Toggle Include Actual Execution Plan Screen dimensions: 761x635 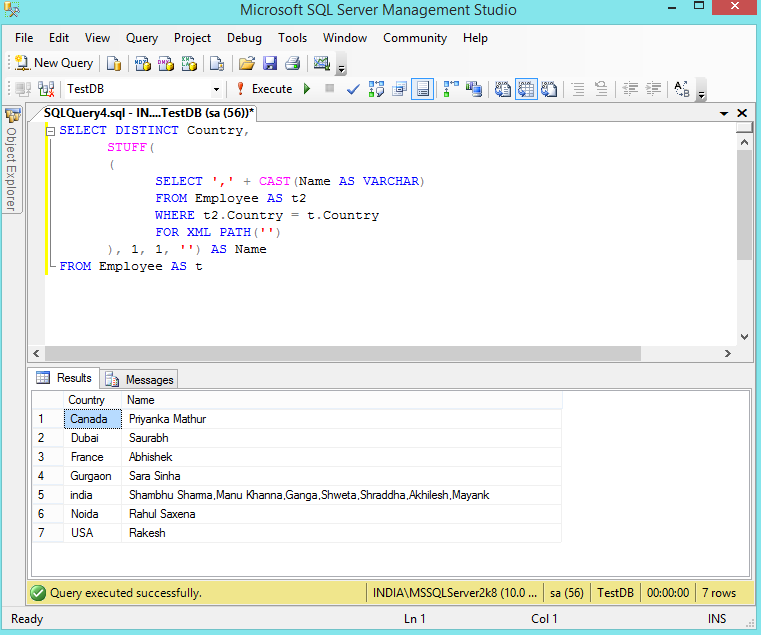click(x=450, y=89)
